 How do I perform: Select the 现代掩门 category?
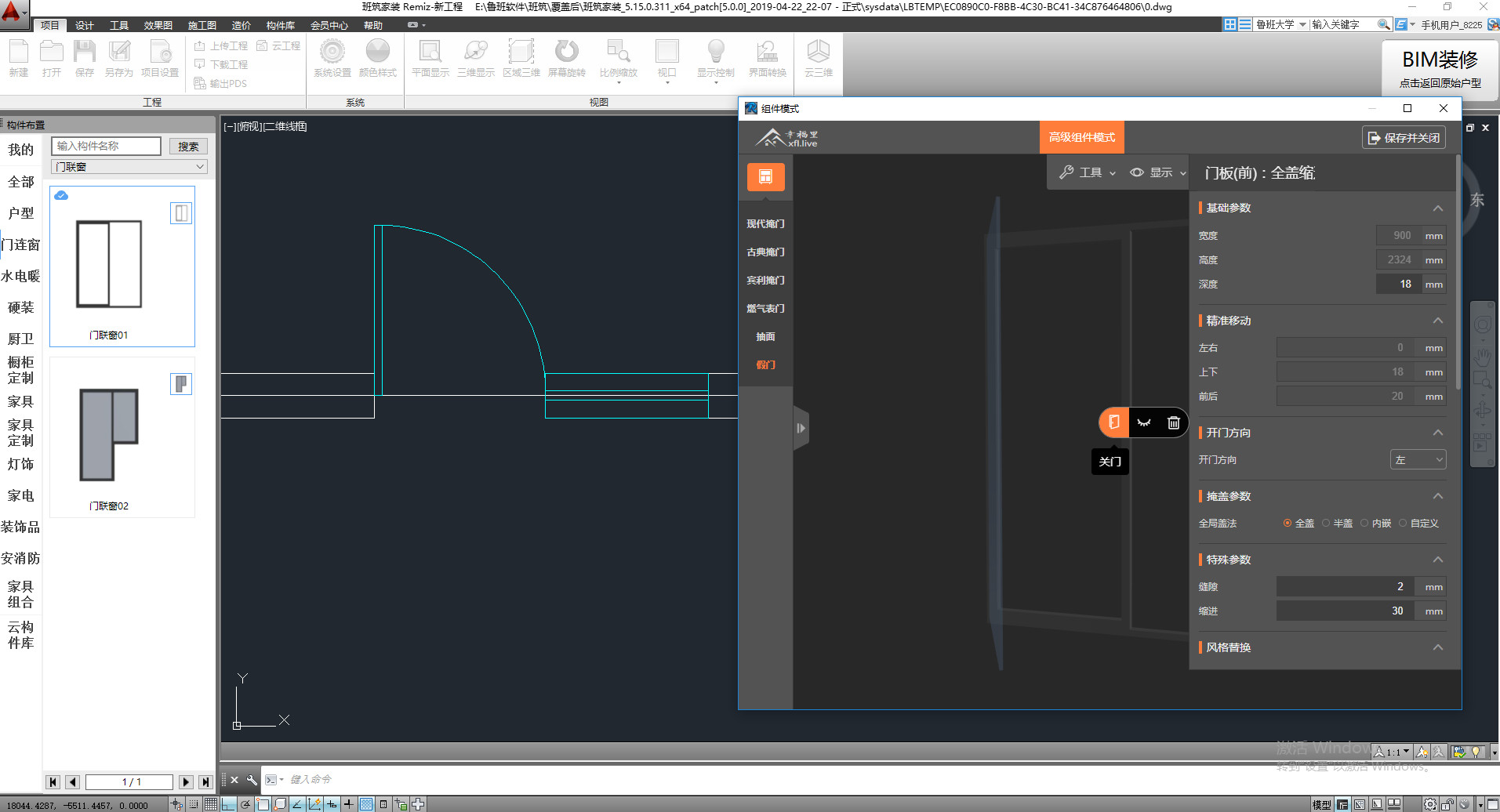coord(765,224)
